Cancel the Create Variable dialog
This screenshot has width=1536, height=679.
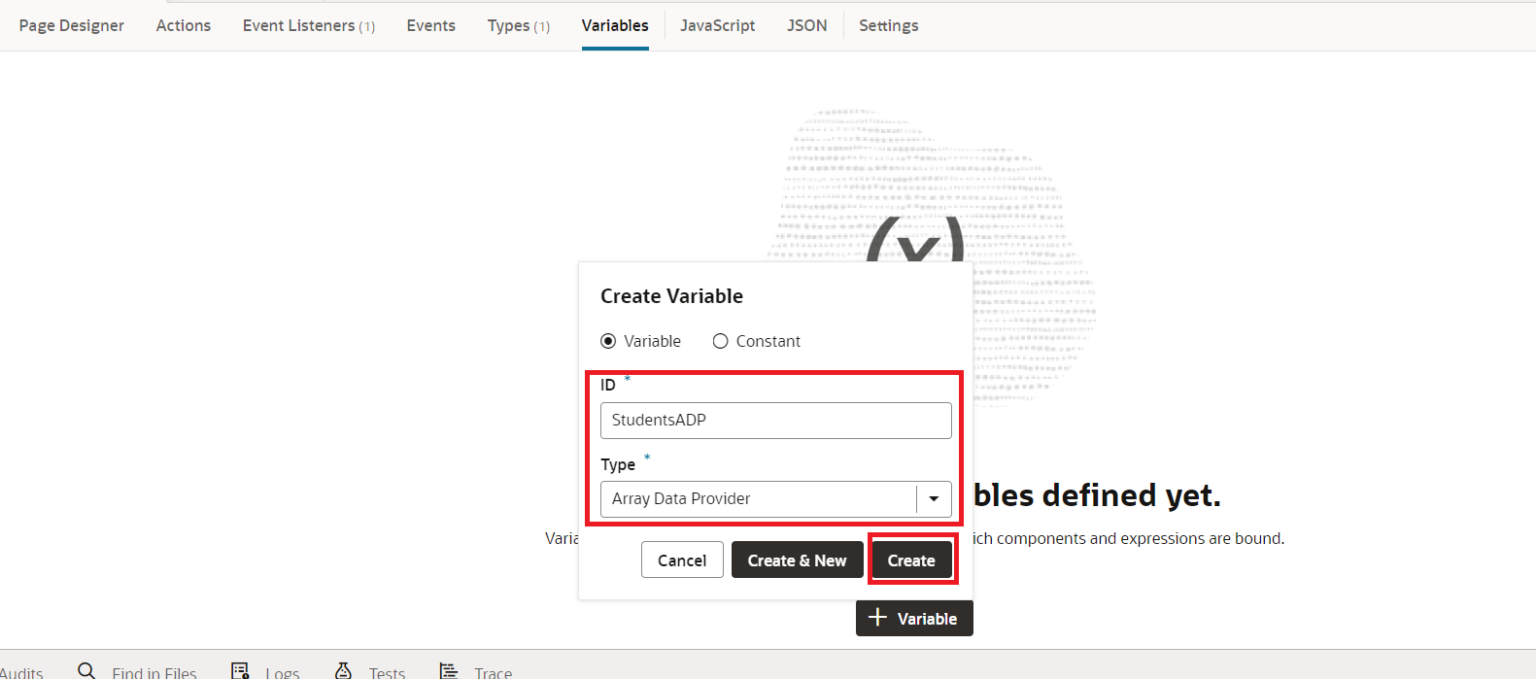(682, 560)
